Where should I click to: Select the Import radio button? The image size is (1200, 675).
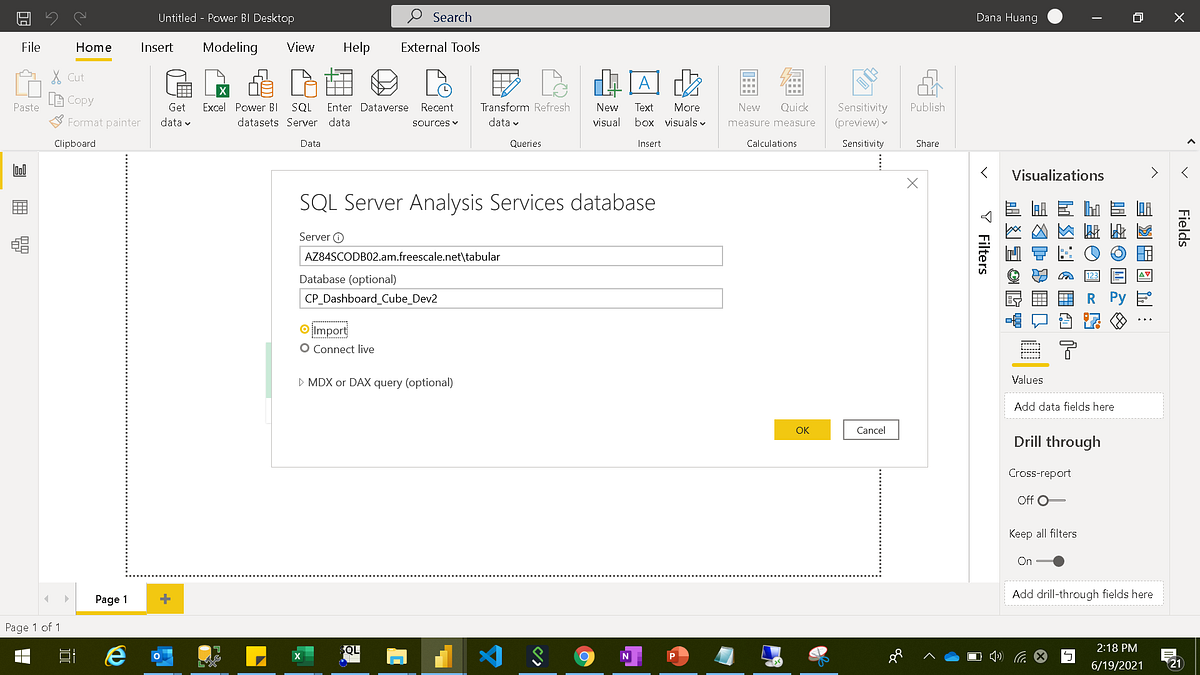coord(305,328)
